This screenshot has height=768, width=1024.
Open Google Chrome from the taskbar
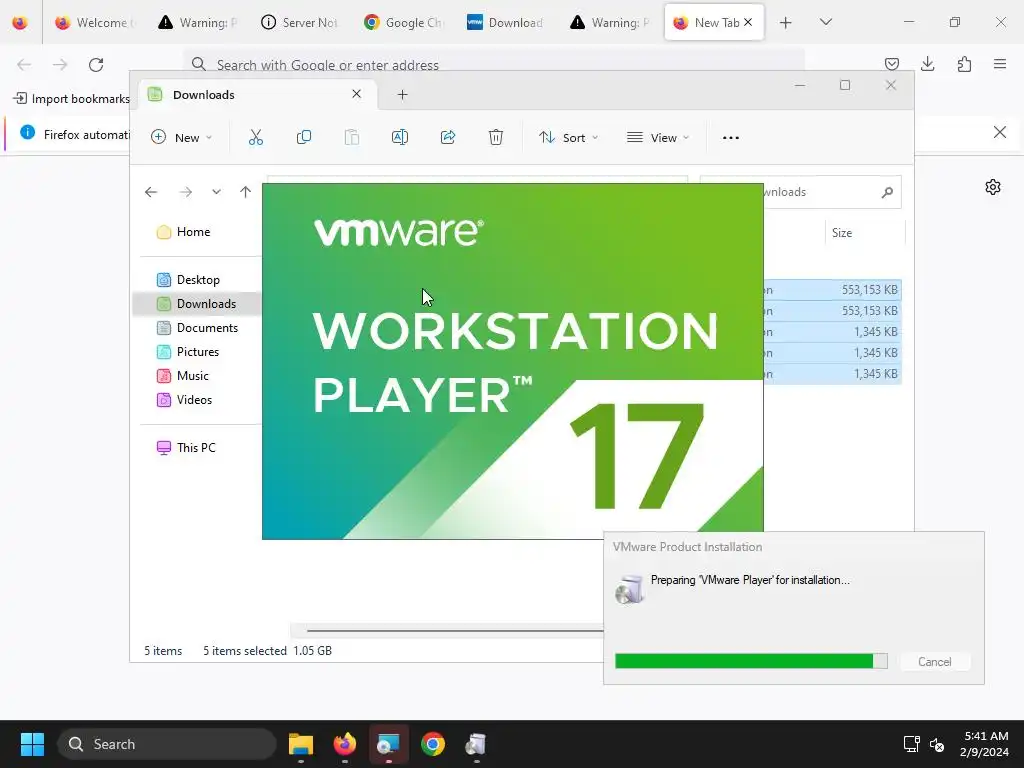432,744
